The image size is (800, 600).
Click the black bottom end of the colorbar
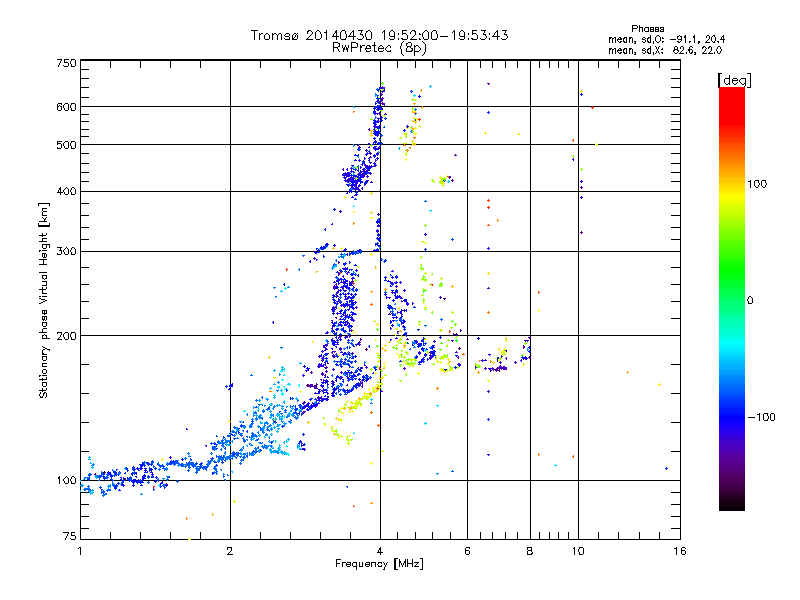(732, 503)
